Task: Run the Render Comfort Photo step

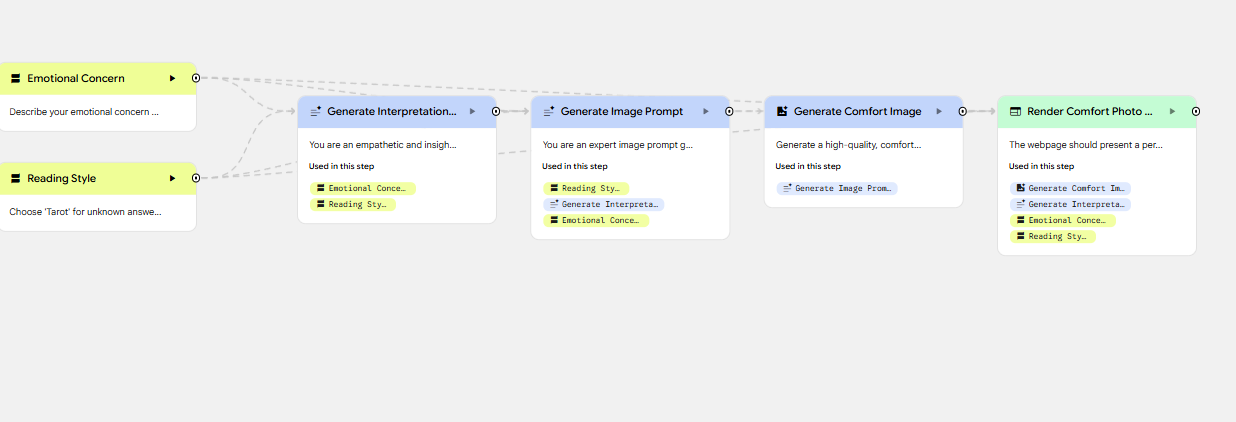Action: pos(1172,112)
